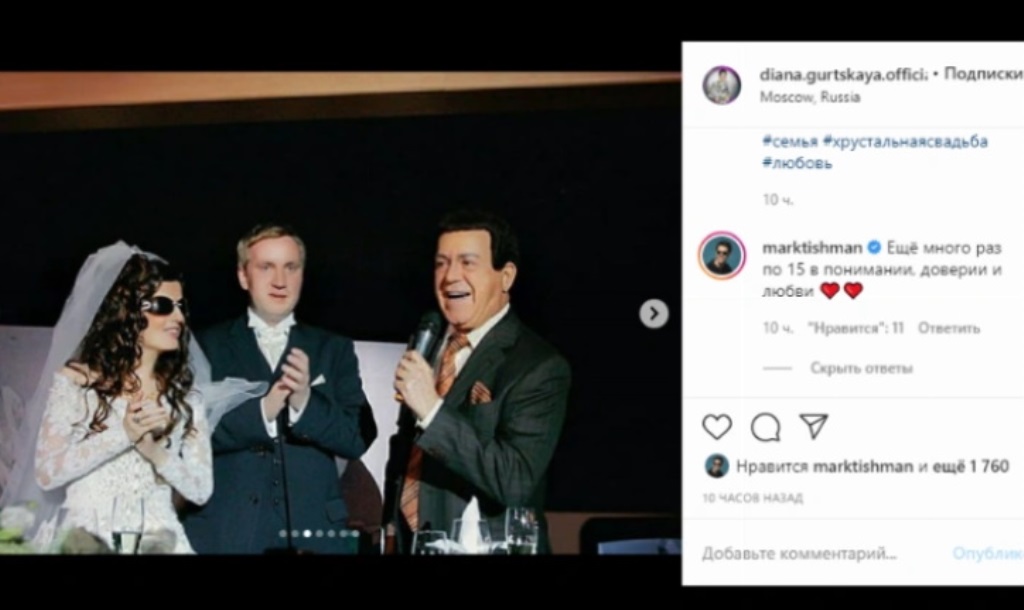This screenshot has width=1024, height=610.
Task: Click marktishman's avatar beside the comment
Action: point(721,257)
